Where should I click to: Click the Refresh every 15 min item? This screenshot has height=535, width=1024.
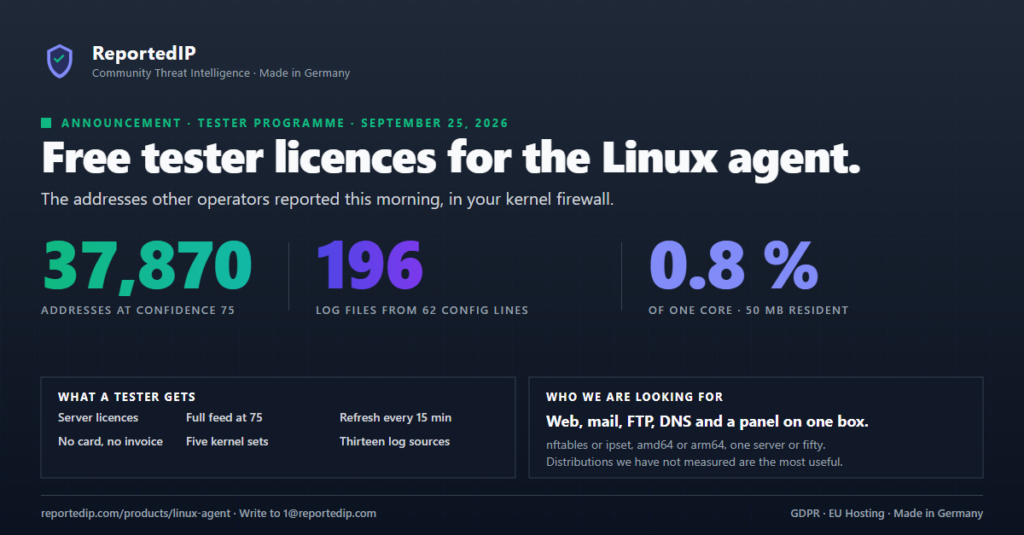[x=395, y=417]
